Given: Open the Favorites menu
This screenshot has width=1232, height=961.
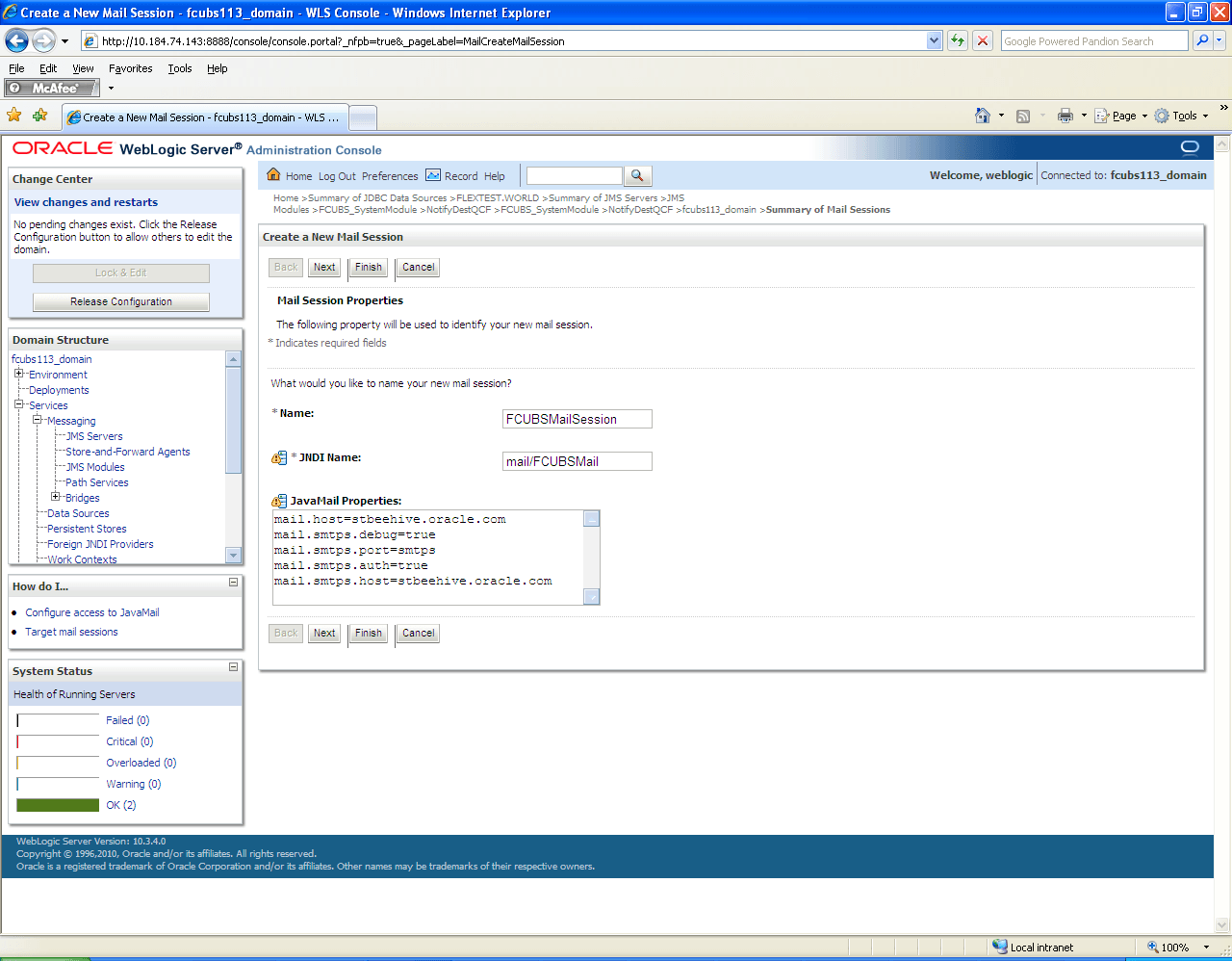Looking at the screenshot, I should coord(130,68).
